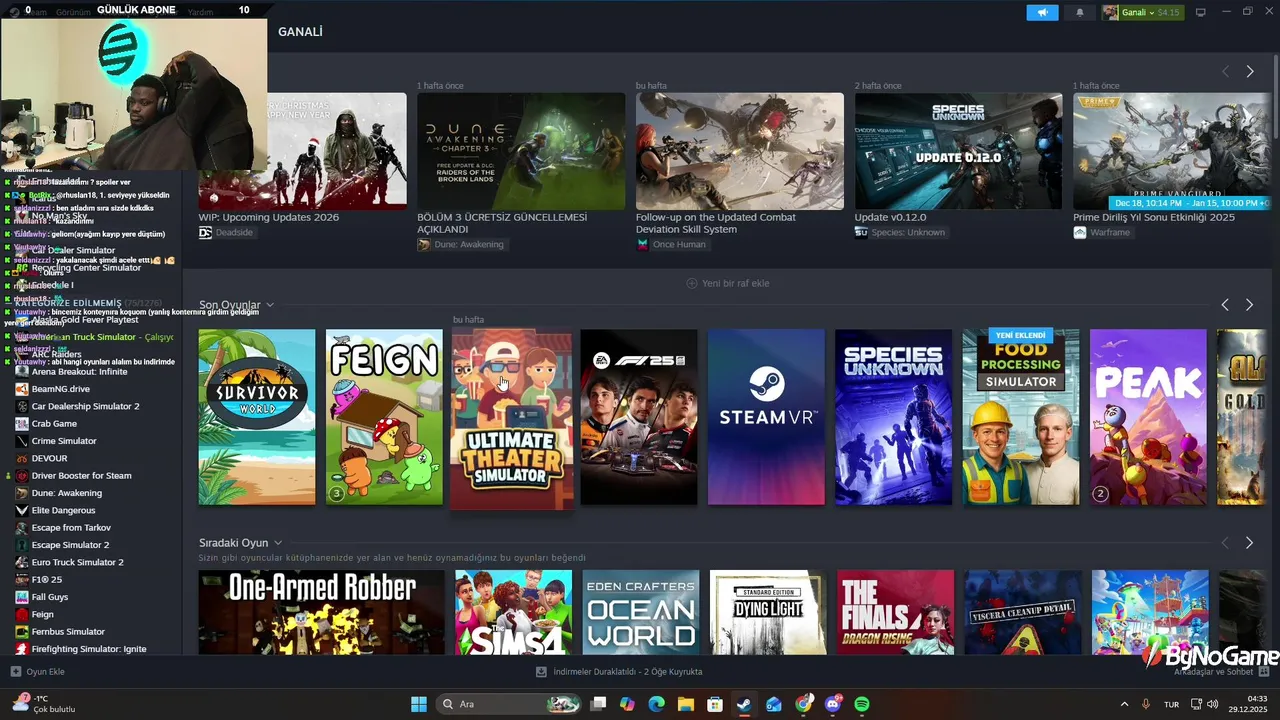Click the Fall Guys icon in sidebar
The height and width of the screenshot is (720, 1280).
click(x=21, y=597)
